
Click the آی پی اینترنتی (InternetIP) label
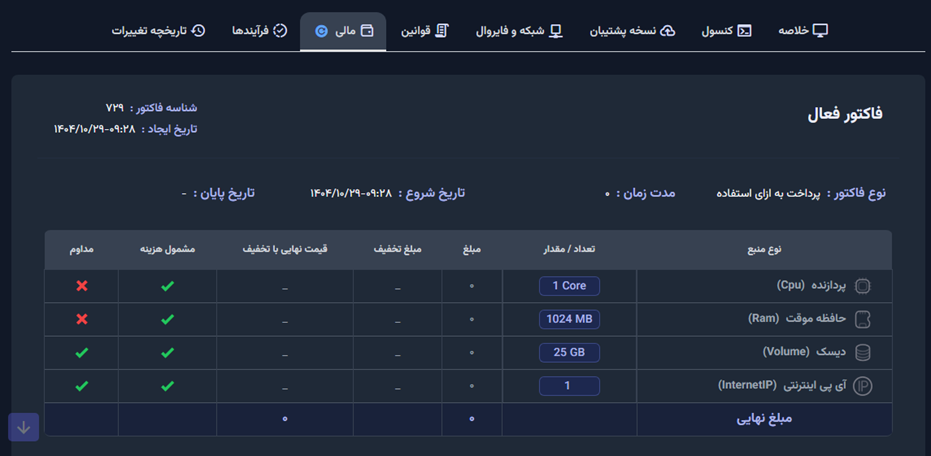pos(784,385)
